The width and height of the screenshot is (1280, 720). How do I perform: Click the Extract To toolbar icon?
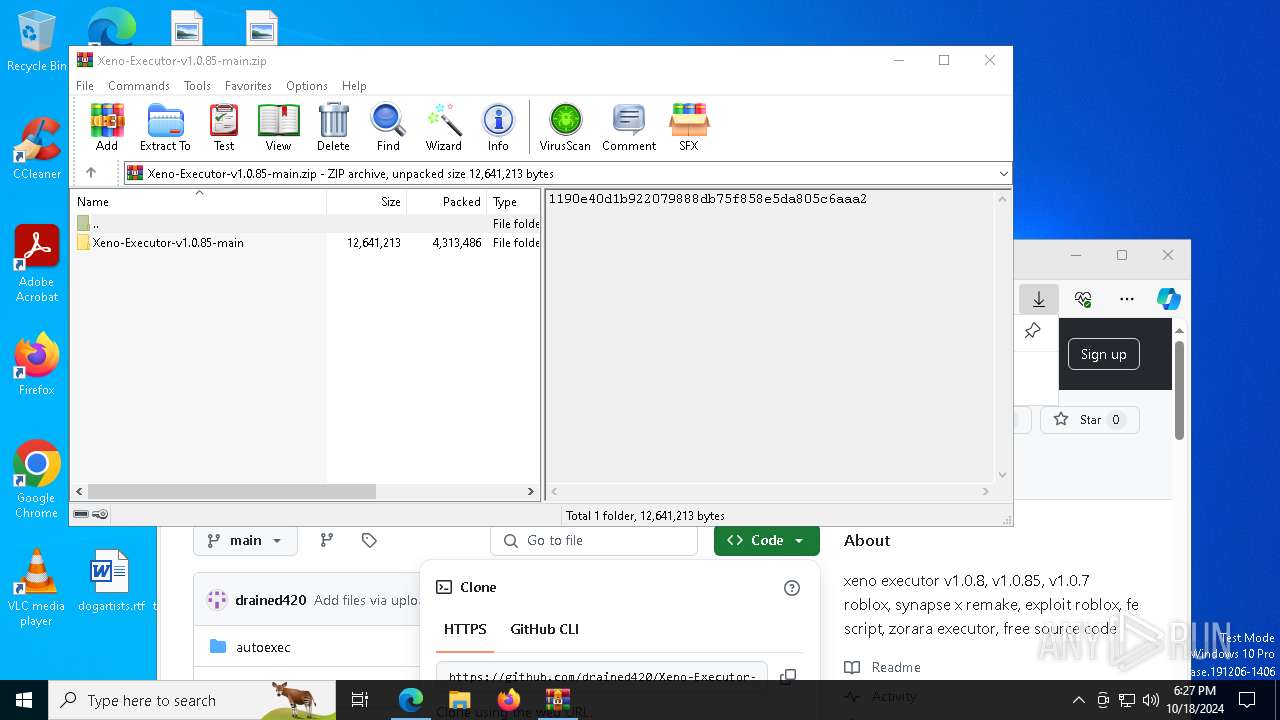pyautogui.click(x=165, y=127)
